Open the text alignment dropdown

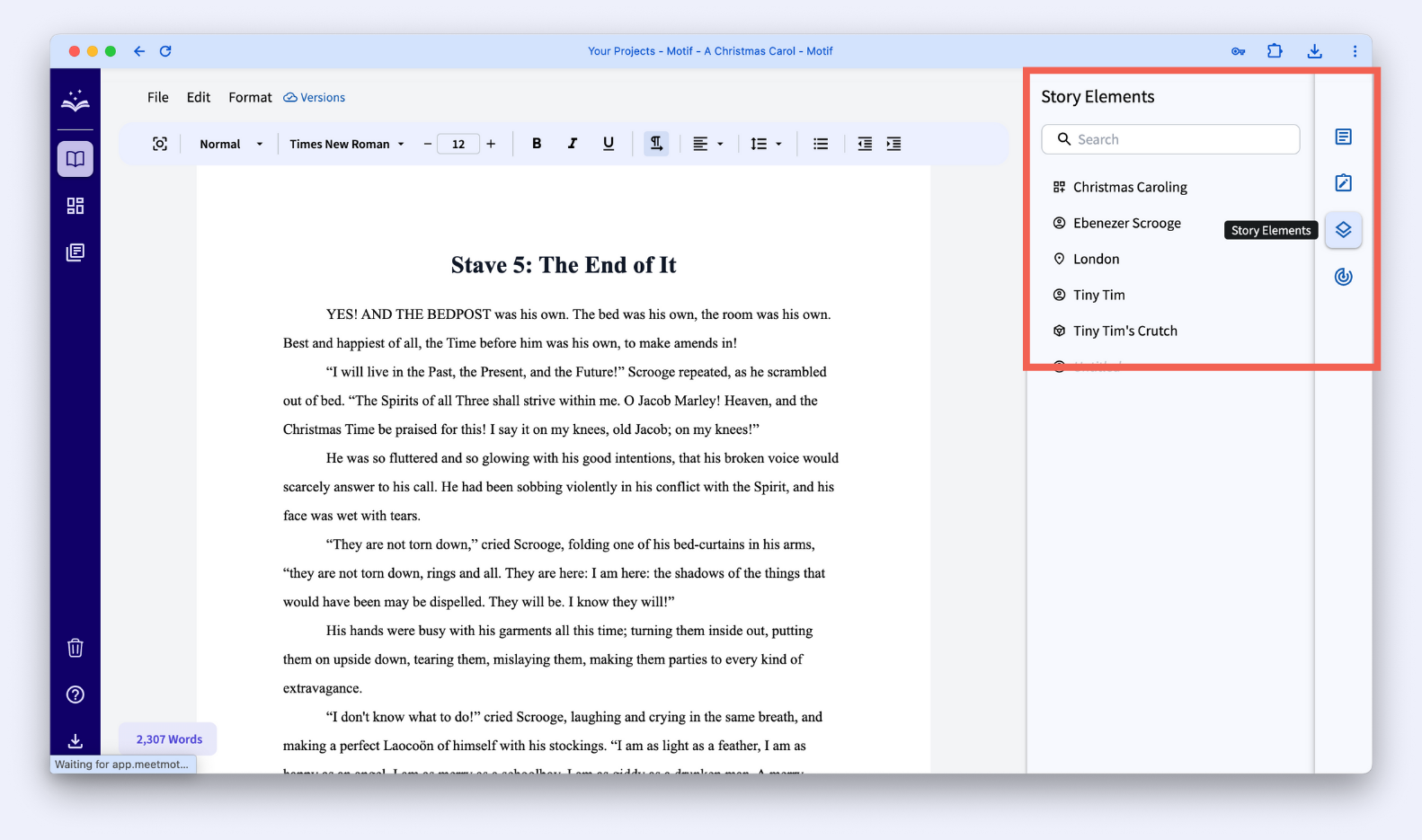[708, 144]
